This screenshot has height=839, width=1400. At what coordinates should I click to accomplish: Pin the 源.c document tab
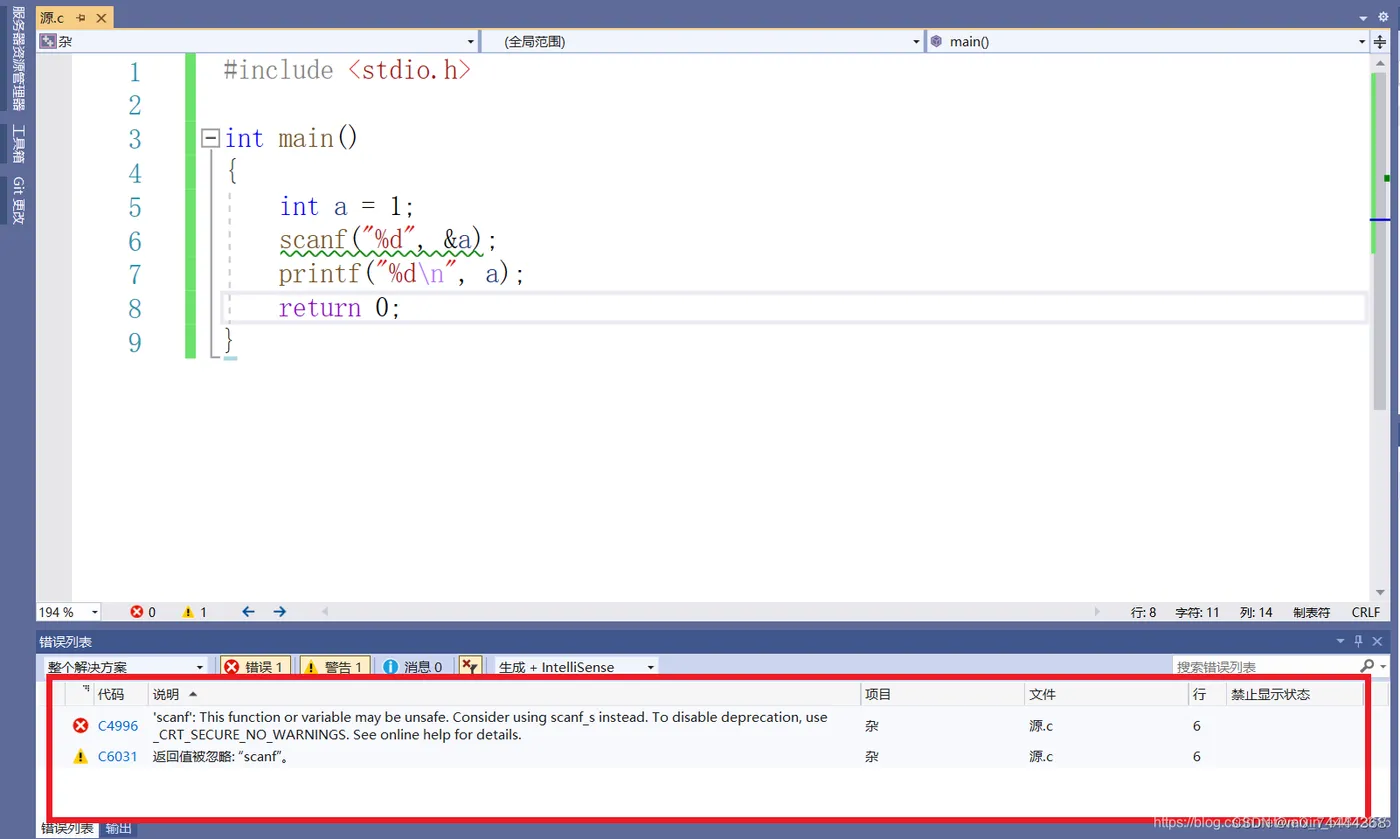pos(81,18)
